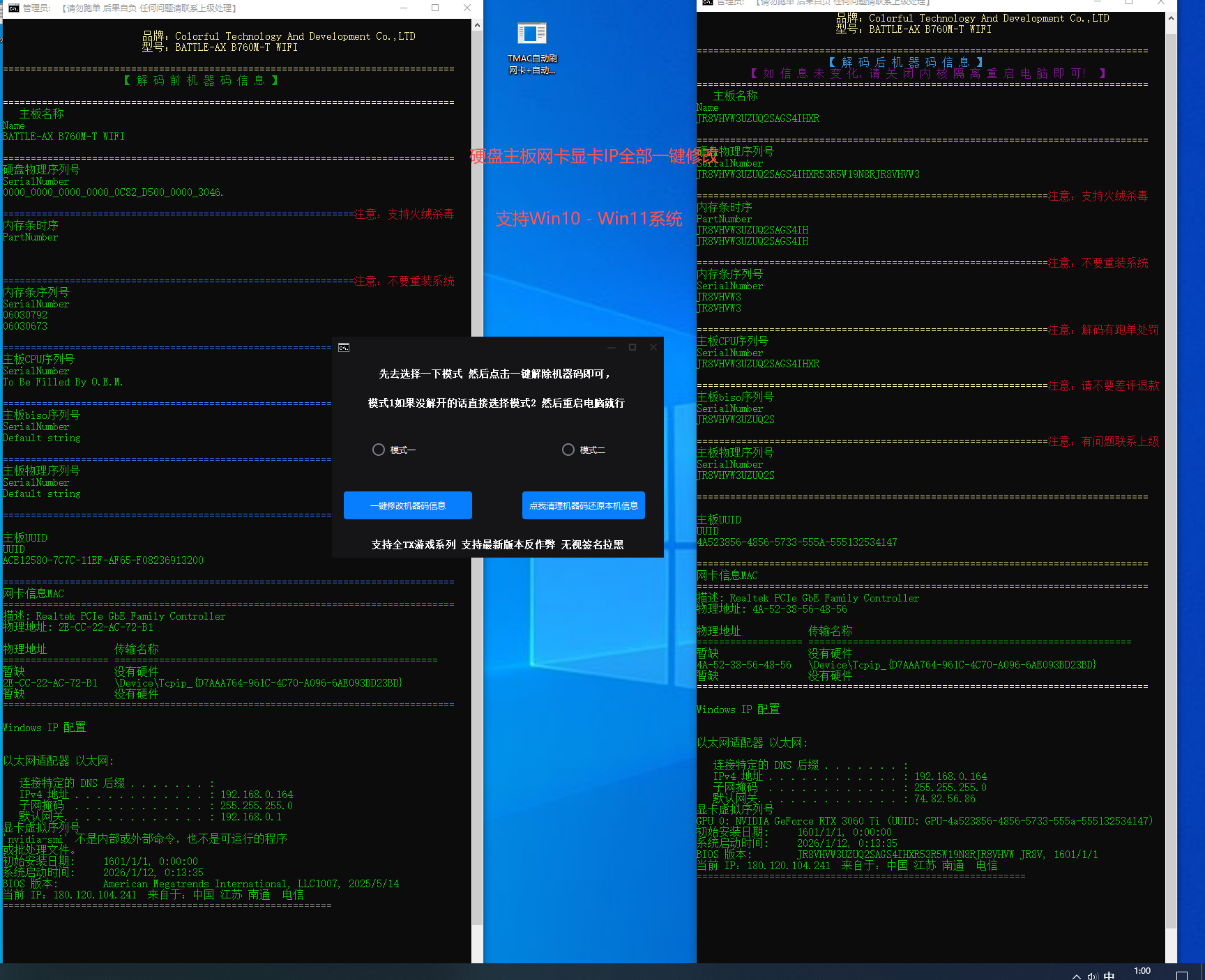Select the 模式二 radio button
The height and width of the screenshot is (980, 1205).
click(x=568, y=450)
